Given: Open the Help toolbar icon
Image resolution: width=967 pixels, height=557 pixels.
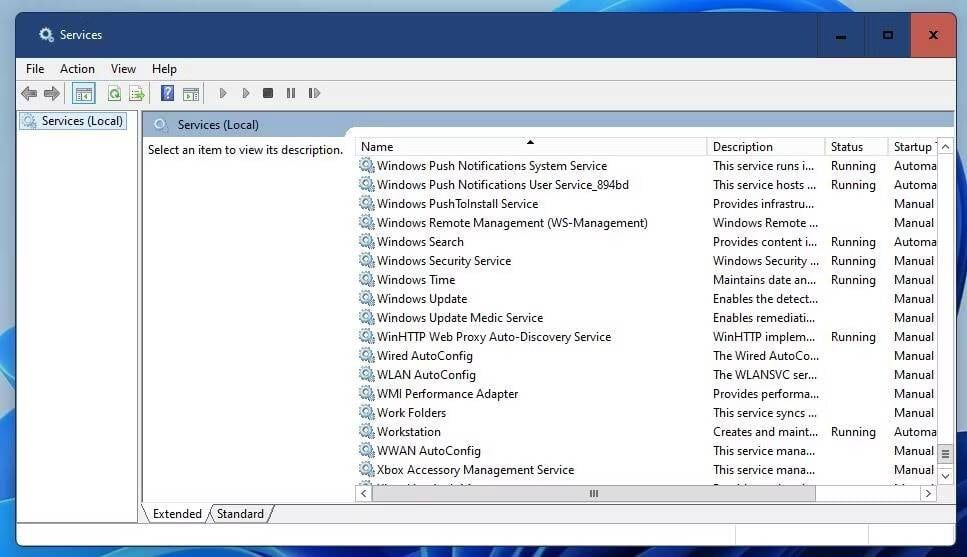Looking at the screenshot, I should 167,93.
